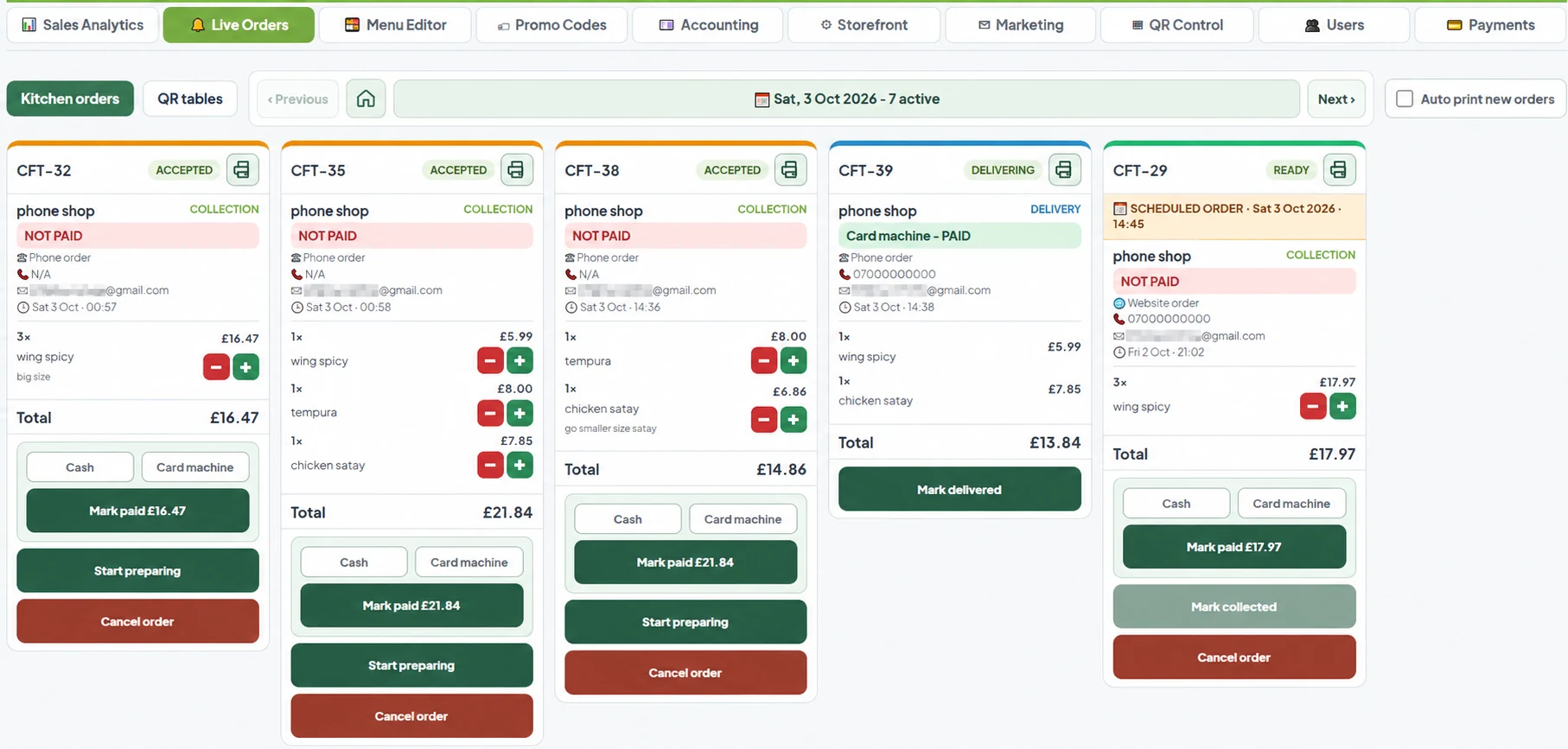
Task: Print the CFT-38 order ticket
Action: [x=790, y=169]
